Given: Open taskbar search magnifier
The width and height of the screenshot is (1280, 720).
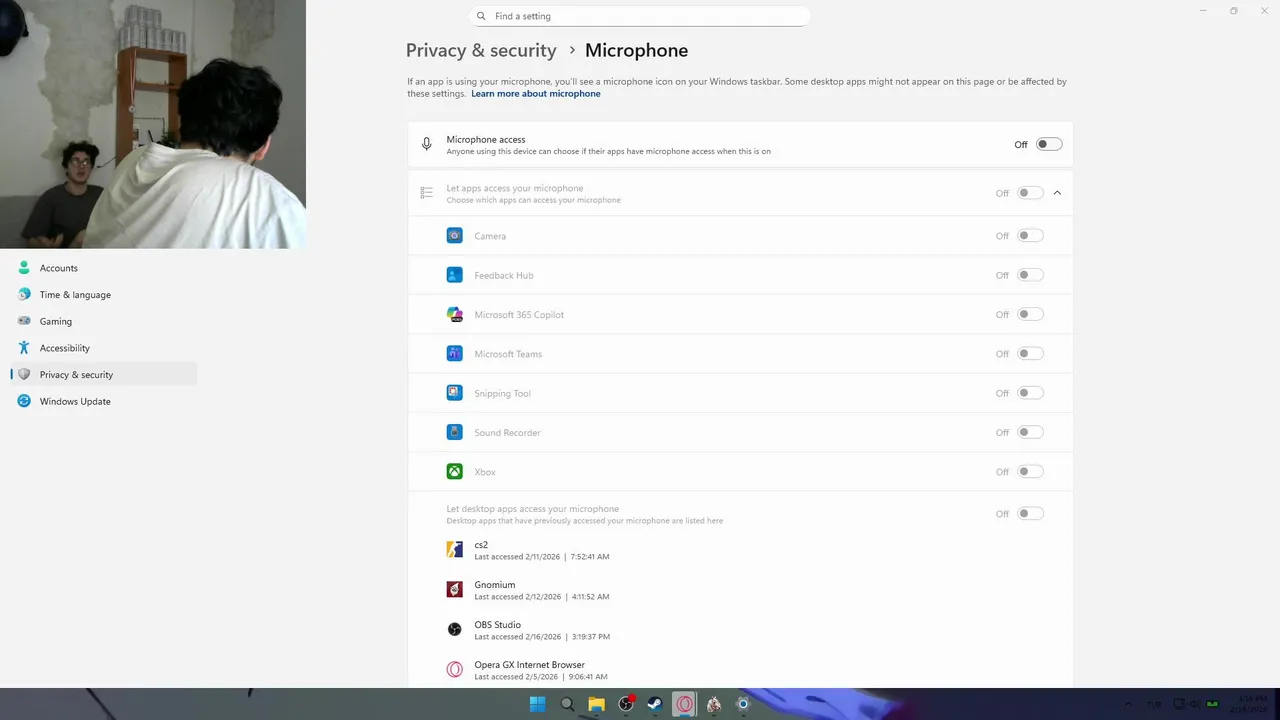Looking at the screenshot, I should click(x=567, y=704).
